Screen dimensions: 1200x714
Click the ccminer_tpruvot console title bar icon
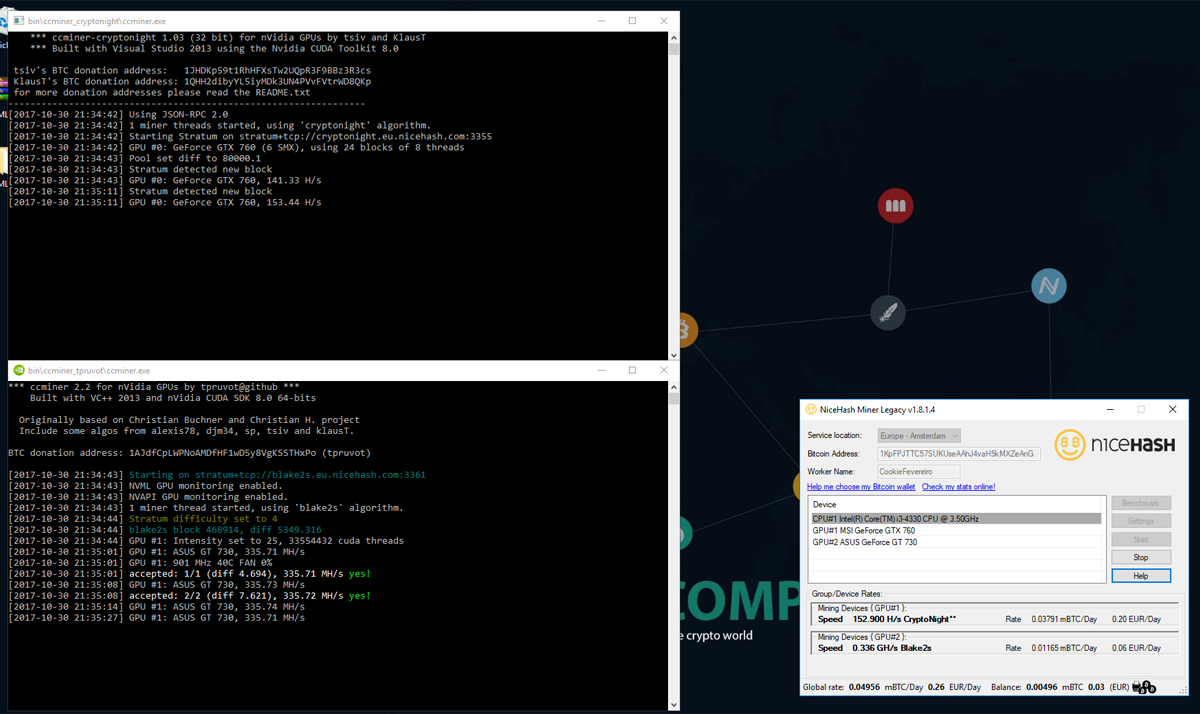(x=18, y=370)
